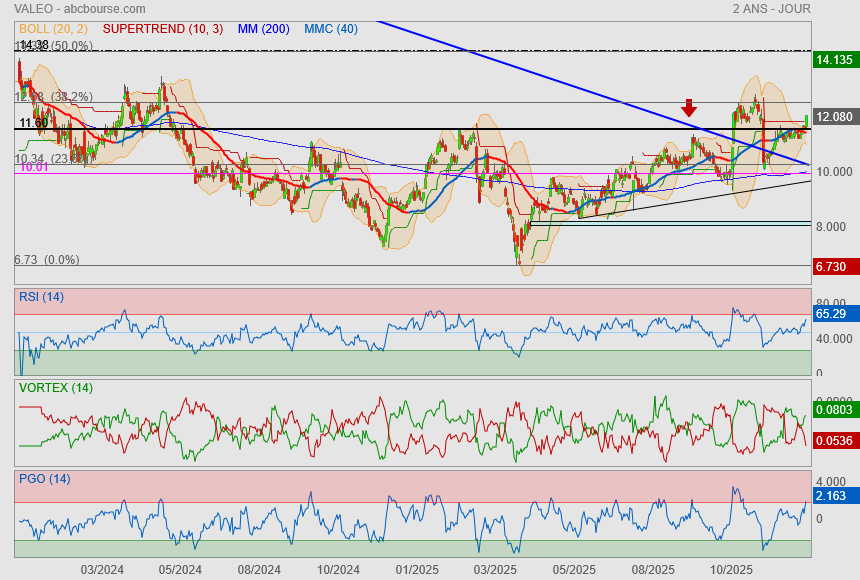Click the VALEO - abcbourse.com chart title

point(80,9)
